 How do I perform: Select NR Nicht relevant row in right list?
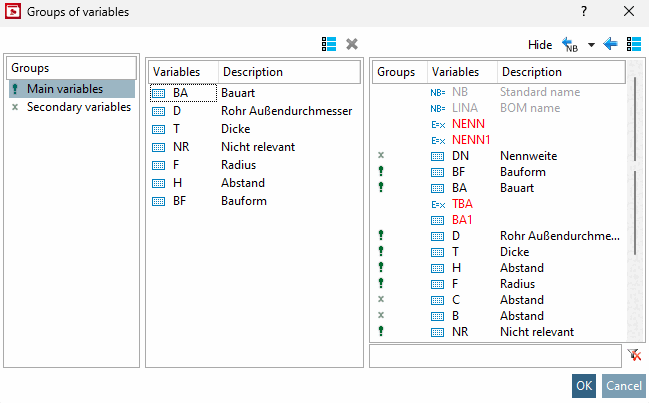[499, 332]
